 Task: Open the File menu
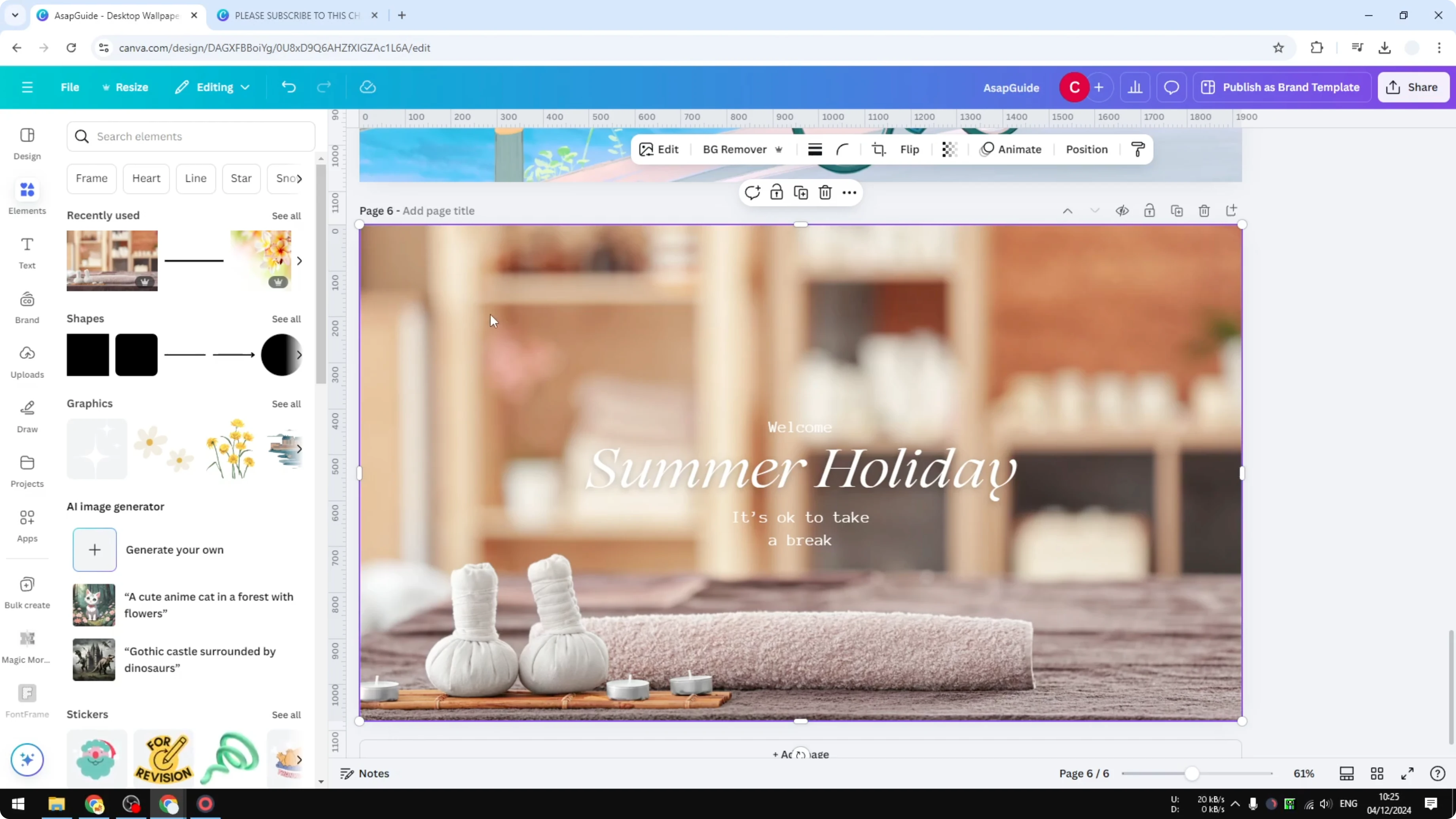70,87
